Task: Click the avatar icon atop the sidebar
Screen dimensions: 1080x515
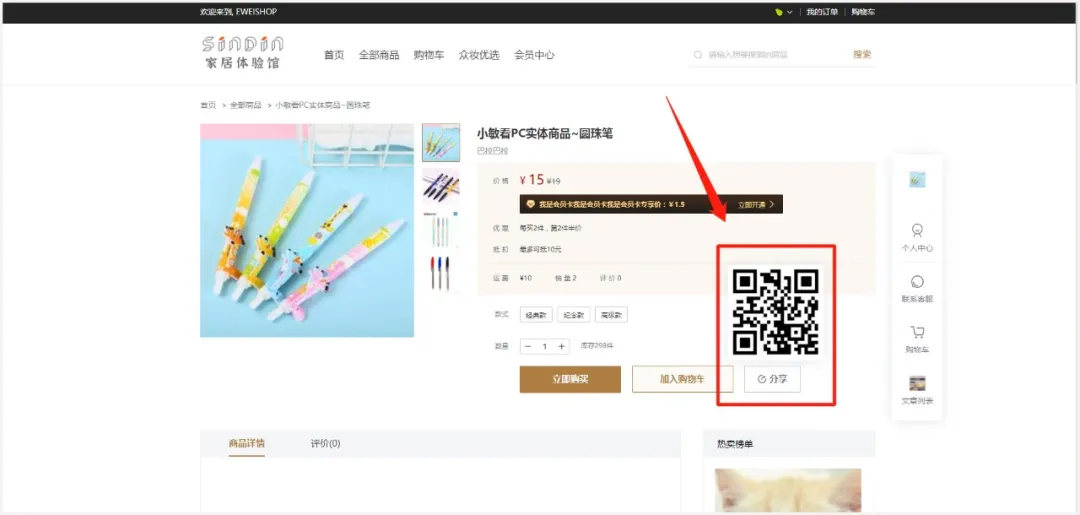Action: pos(917,180)
